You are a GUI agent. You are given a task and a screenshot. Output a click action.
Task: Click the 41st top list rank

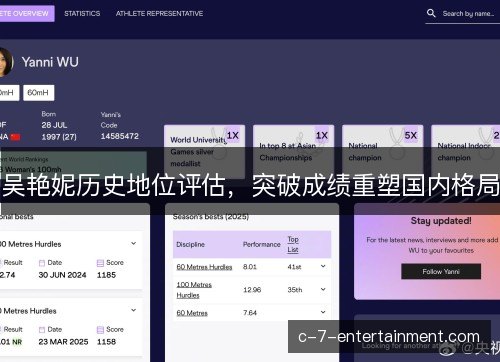tap(294, 267)
